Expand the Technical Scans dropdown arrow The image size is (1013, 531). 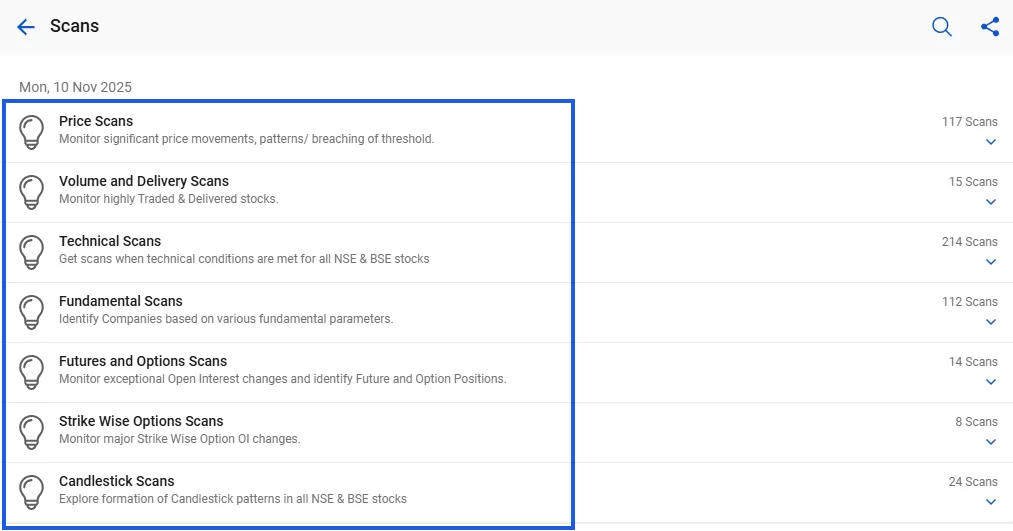click(990, 262)
